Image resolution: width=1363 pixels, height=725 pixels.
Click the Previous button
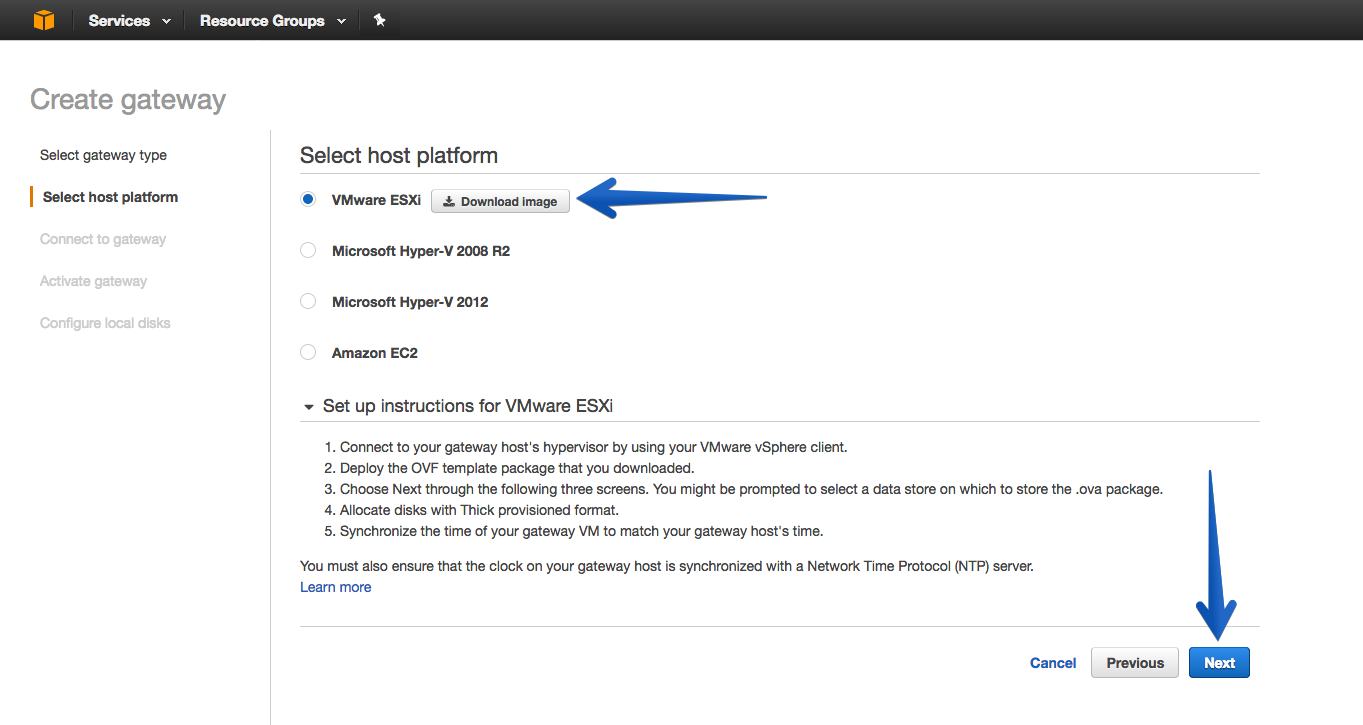point(1135,663)
